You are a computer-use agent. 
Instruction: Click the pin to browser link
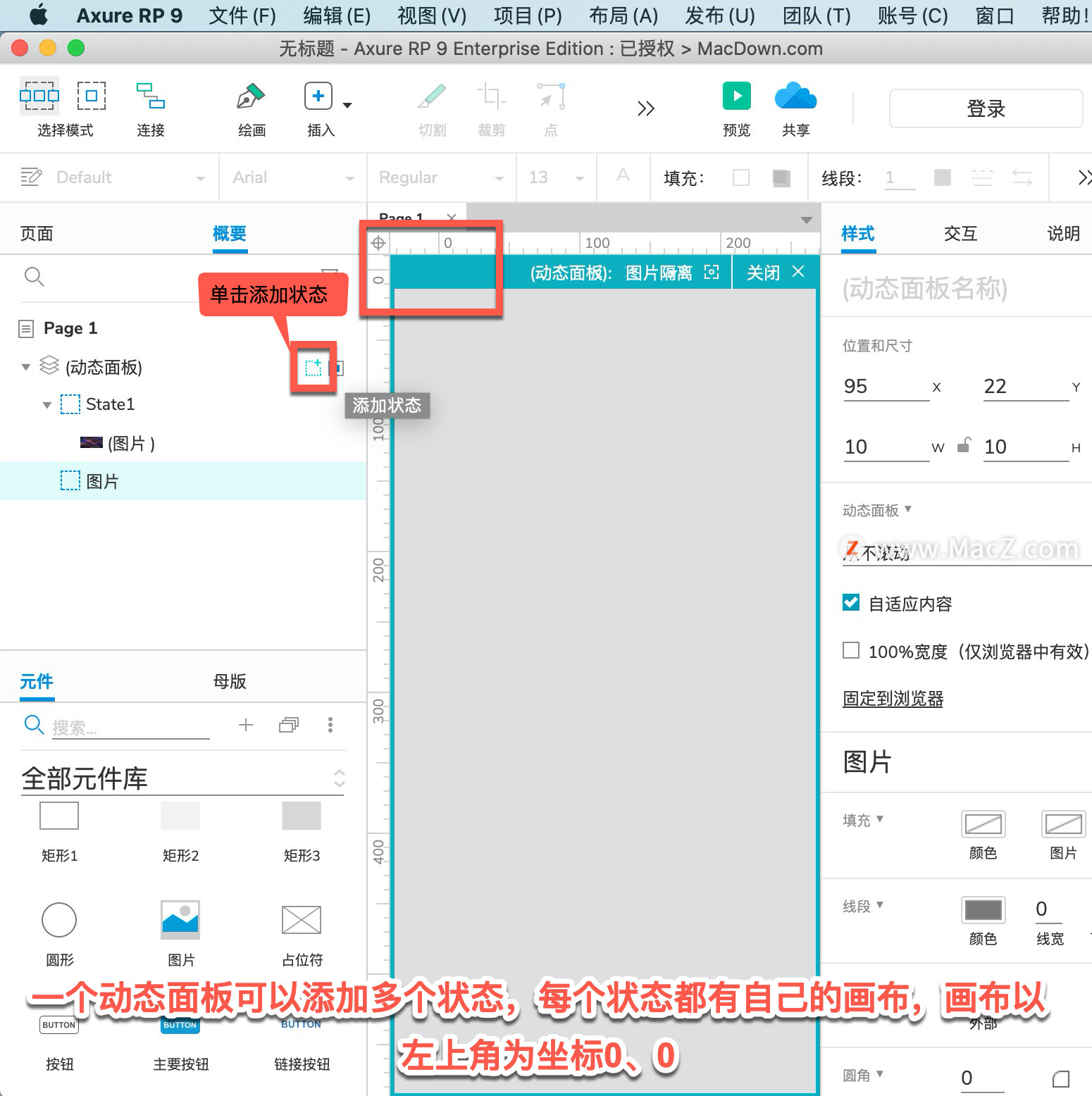(893, 699)
